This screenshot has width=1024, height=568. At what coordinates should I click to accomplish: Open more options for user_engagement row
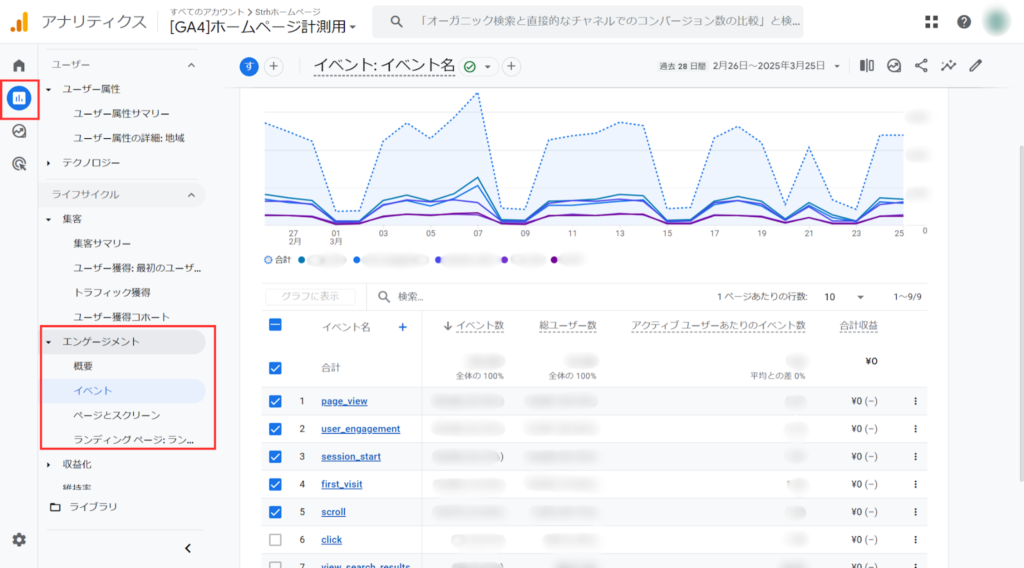coord(916,429)
